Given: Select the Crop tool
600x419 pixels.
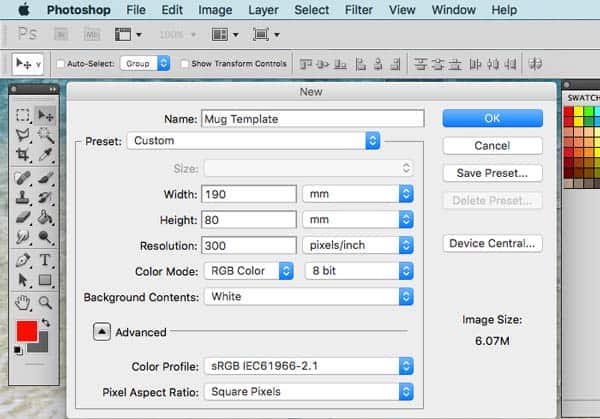Looking at the screenshot, I should (x=23, y=155).
